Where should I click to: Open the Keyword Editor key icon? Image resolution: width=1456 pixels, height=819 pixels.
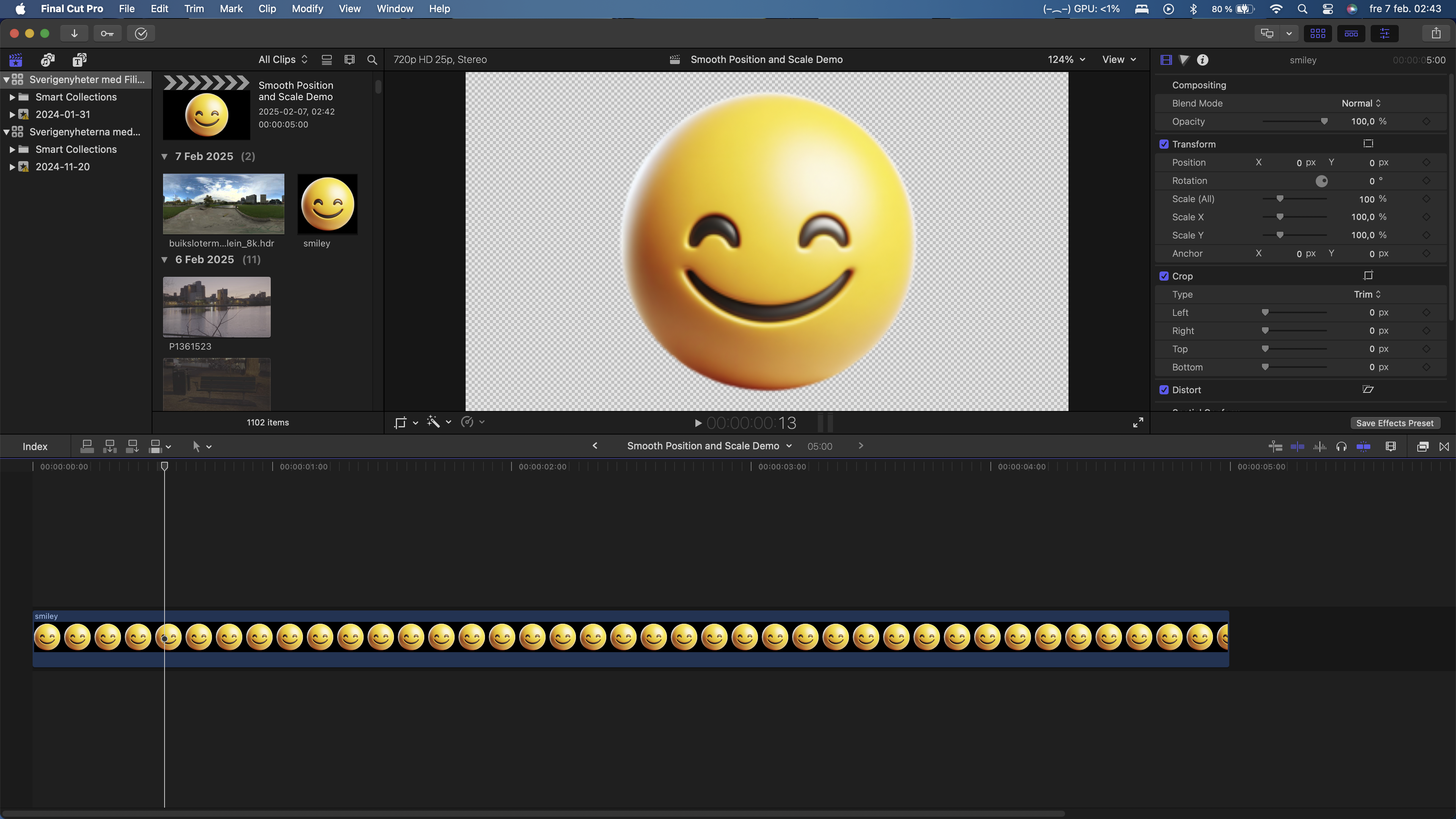point(107,33)
